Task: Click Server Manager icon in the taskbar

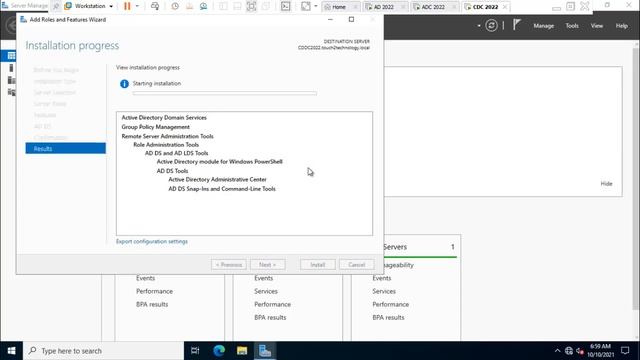Action: pos(265,351)
